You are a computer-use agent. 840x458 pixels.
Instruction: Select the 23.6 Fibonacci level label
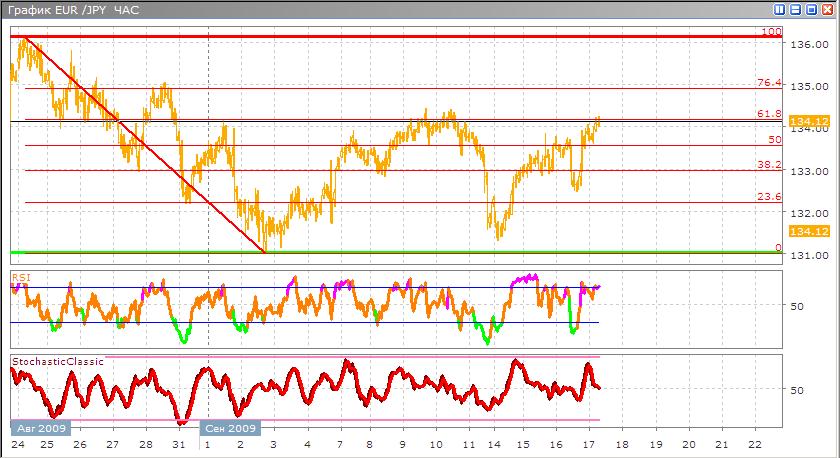tap(768, 197)
